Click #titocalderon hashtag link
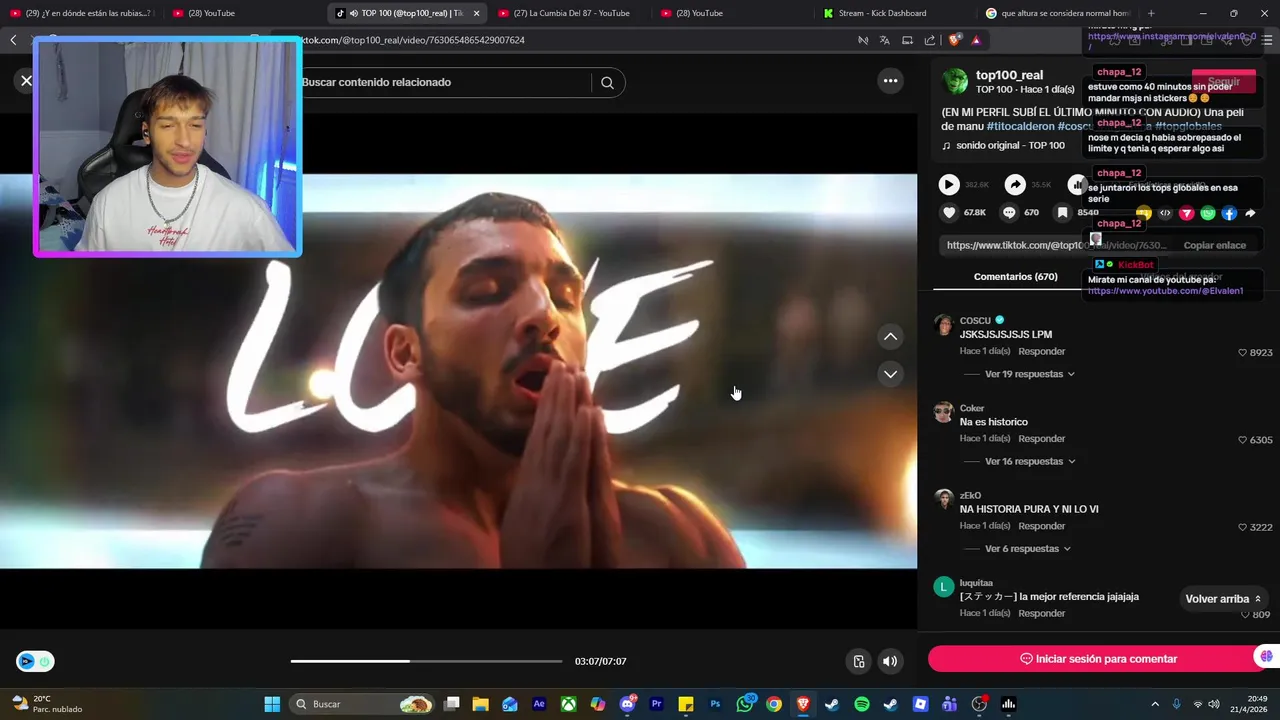Viewport: 1280px width, 720px height. [1020, 127]
